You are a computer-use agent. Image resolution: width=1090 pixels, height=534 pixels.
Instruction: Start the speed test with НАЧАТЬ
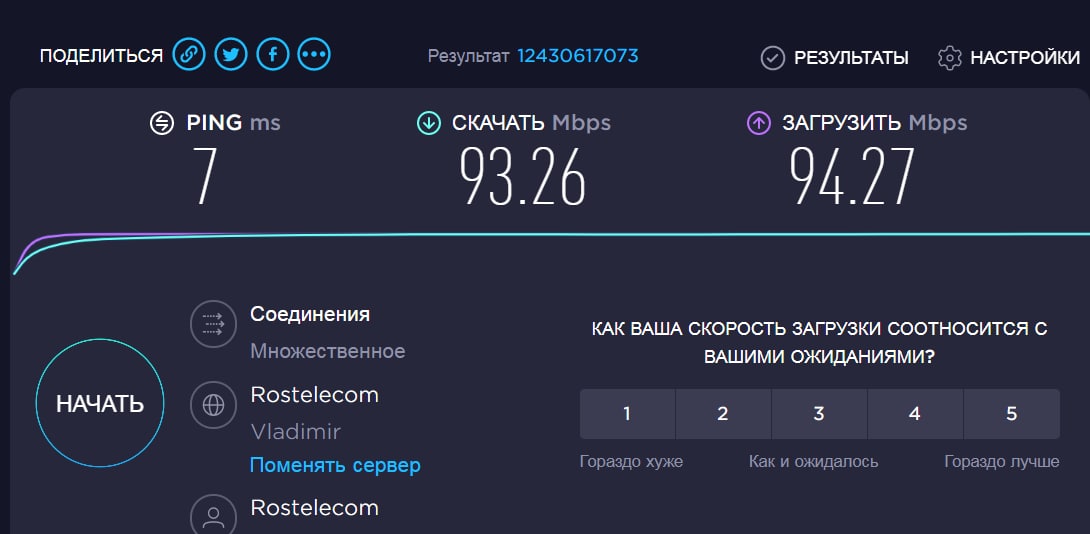click(x=100, y=403)
